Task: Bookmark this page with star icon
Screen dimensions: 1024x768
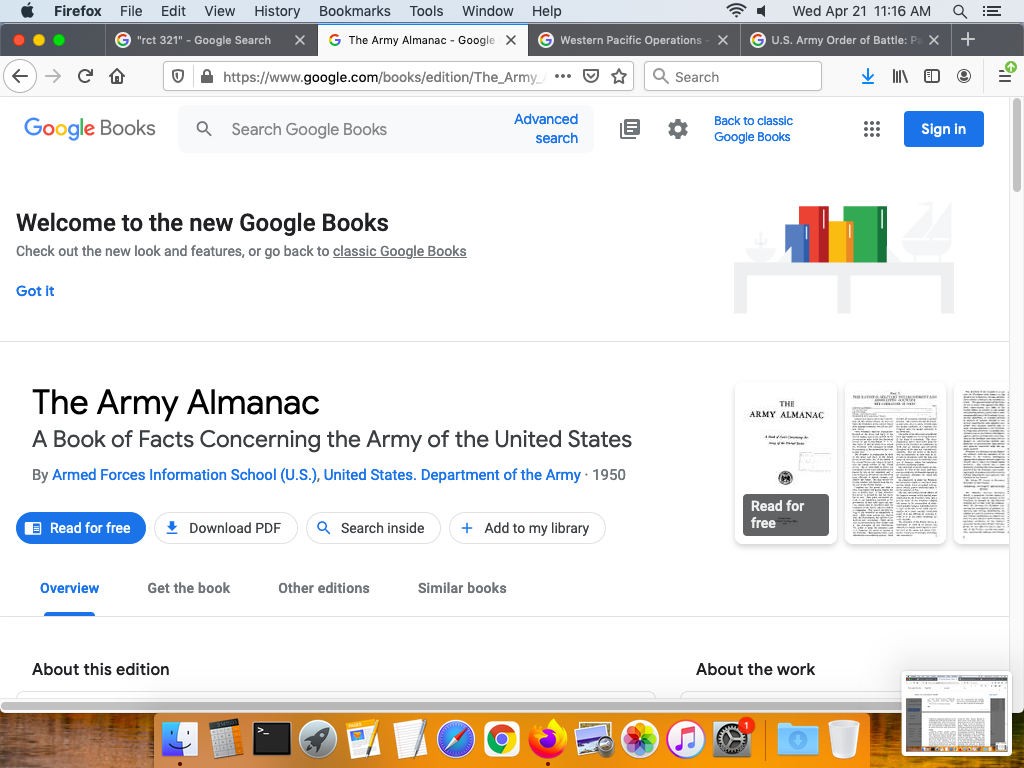Action: 619,77
